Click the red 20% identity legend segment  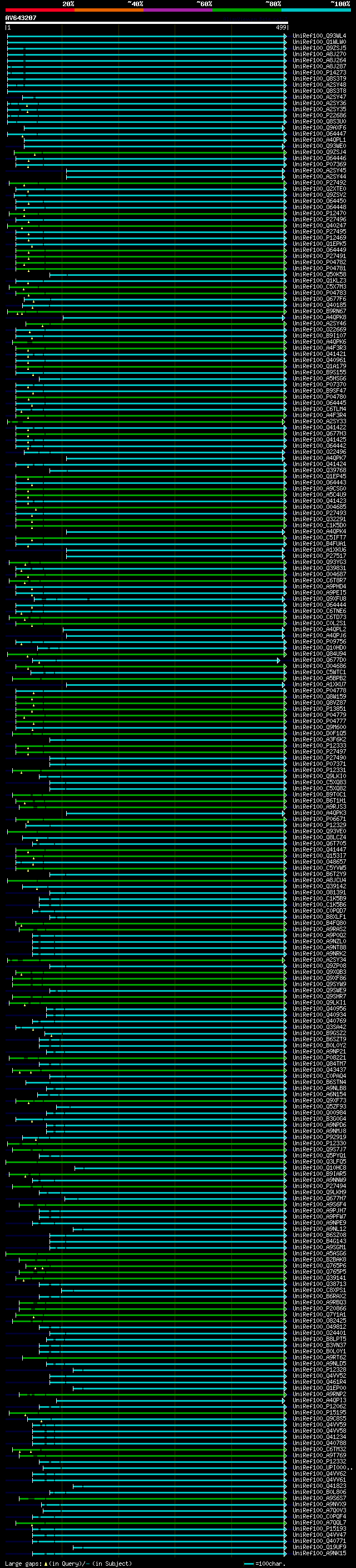point(39,10)
